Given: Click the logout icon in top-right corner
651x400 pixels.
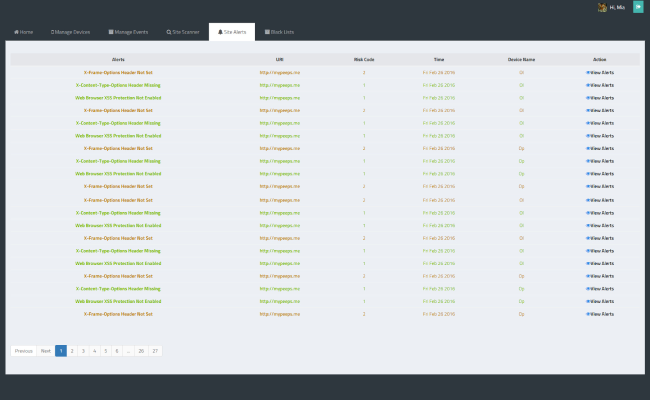Looking at the screenshot, I should tap(638, 7).
